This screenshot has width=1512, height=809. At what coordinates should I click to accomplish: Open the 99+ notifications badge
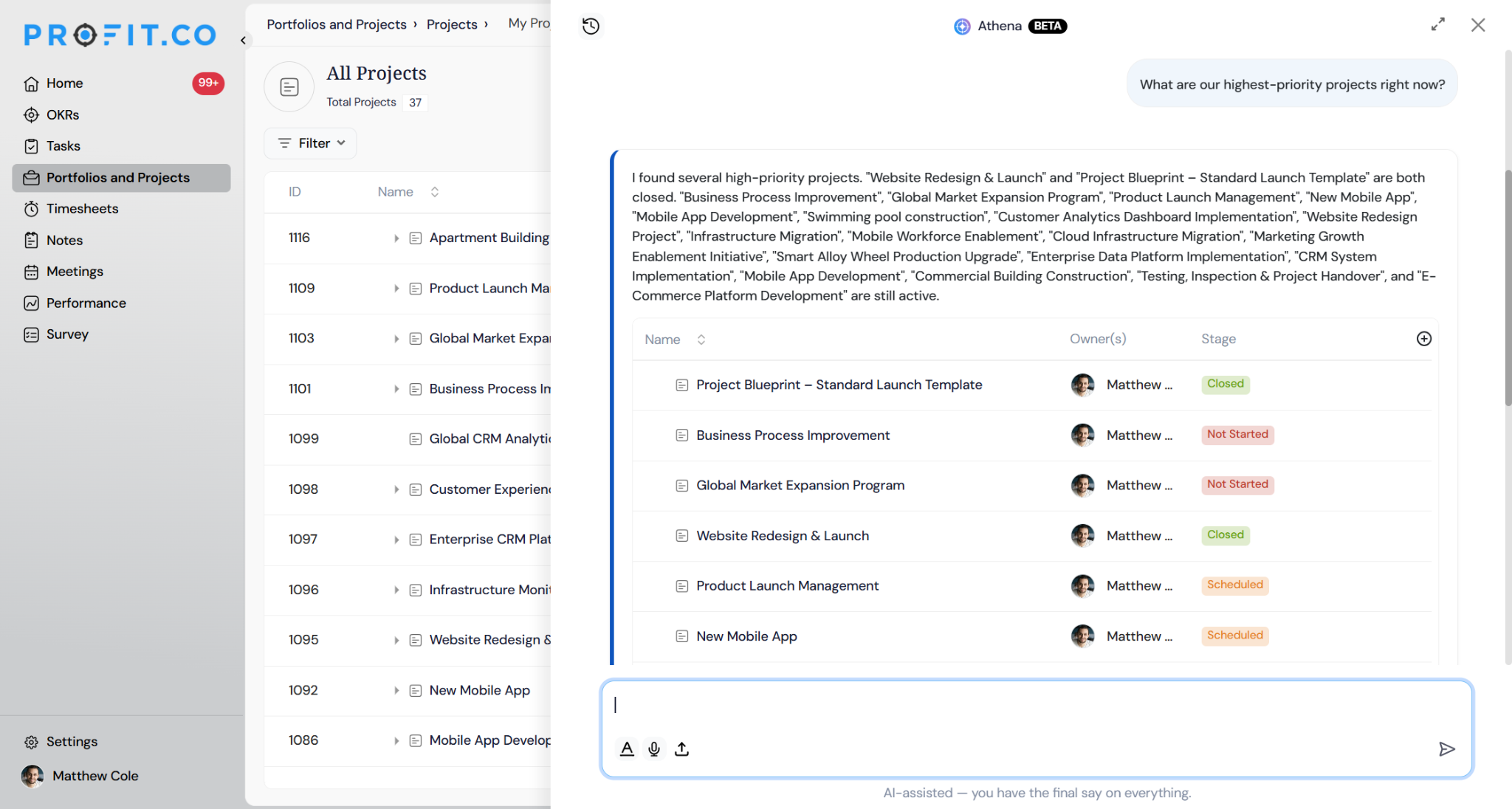tap(208, 83)
